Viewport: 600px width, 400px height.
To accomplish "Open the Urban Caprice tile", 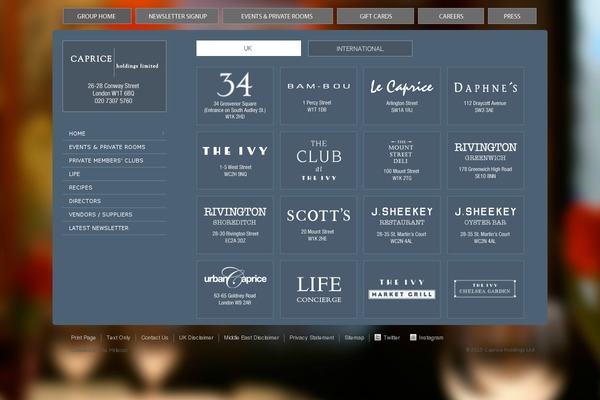I will [x=235, y=289].
